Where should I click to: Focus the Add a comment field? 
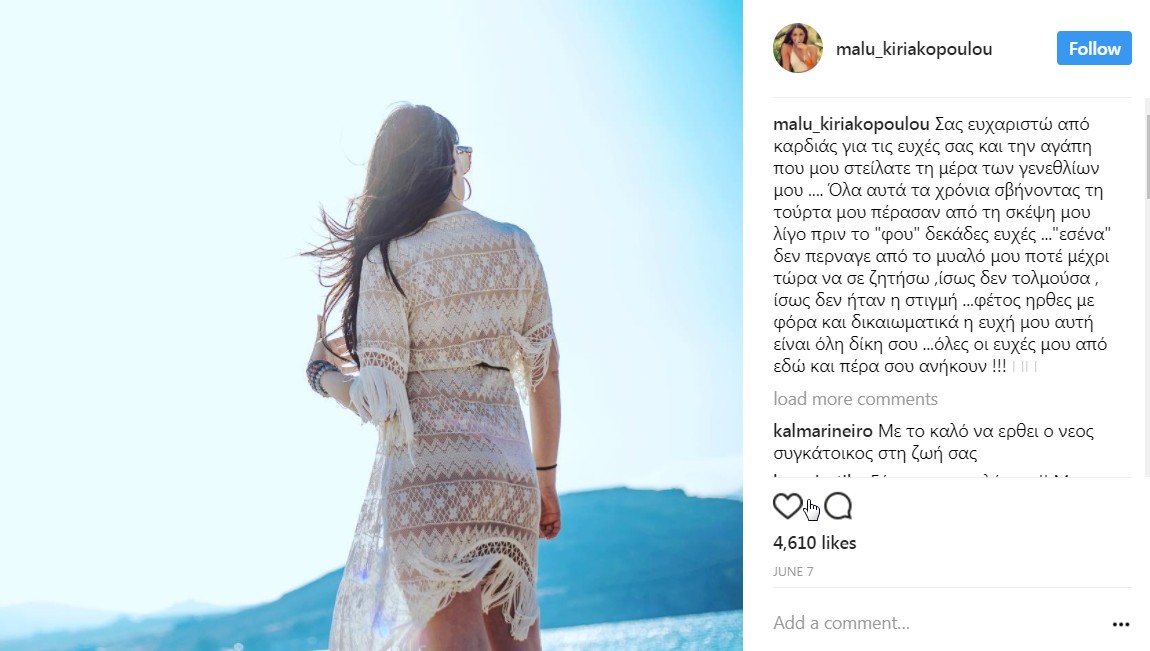point(939,623)
